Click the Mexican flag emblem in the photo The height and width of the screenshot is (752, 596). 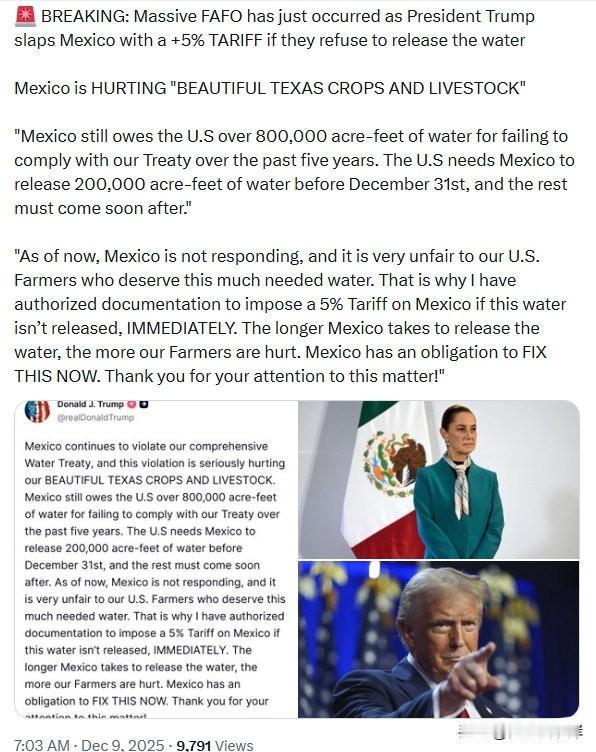point(395,464)
